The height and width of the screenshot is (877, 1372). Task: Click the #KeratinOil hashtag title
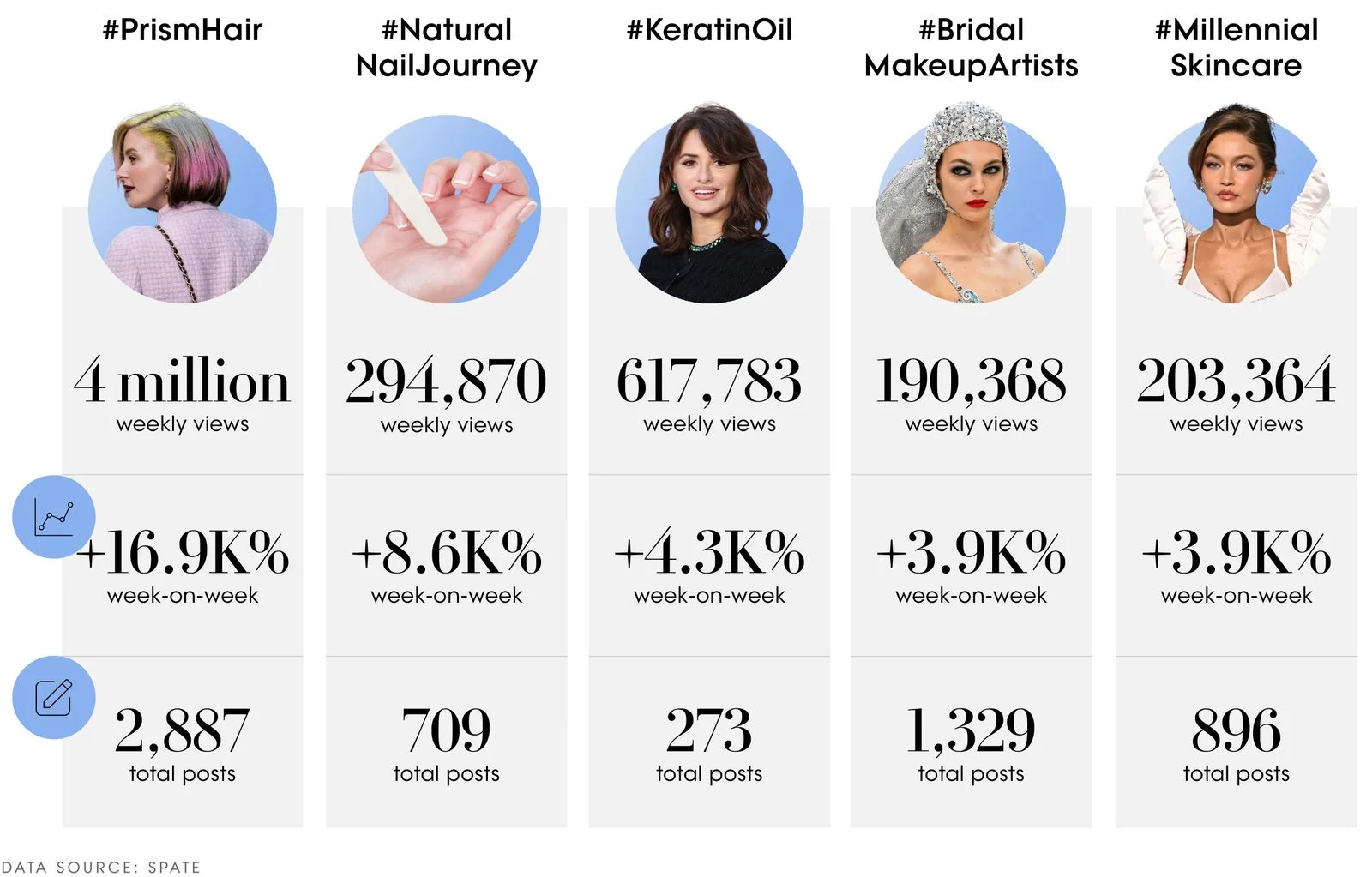point(709,30)
